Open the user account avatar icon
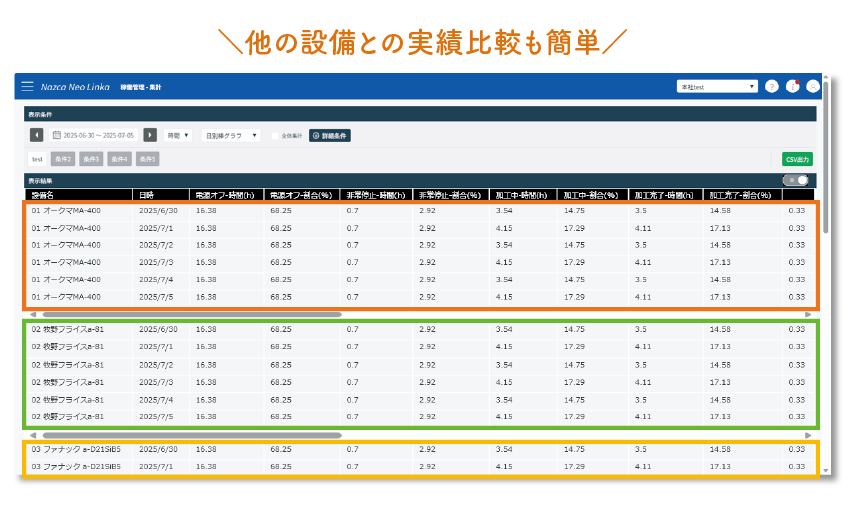The image size is (855, 511). pos(812,86)
